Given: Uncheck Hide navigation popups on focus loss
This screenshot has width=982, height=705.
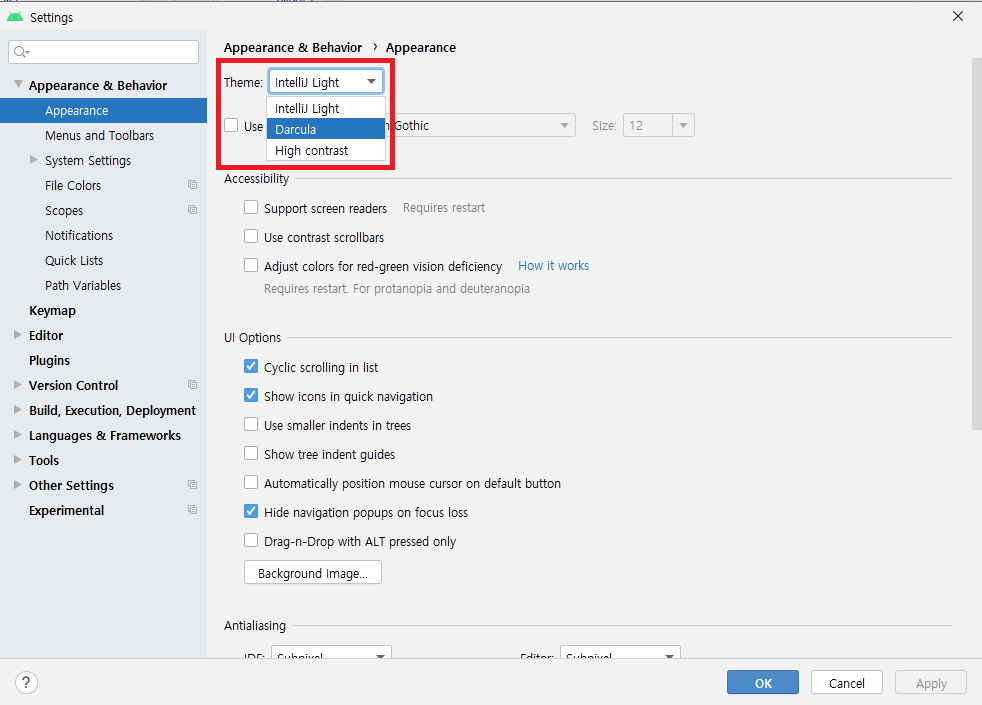Looking at the screenshot, I should [x=251, y=512].
